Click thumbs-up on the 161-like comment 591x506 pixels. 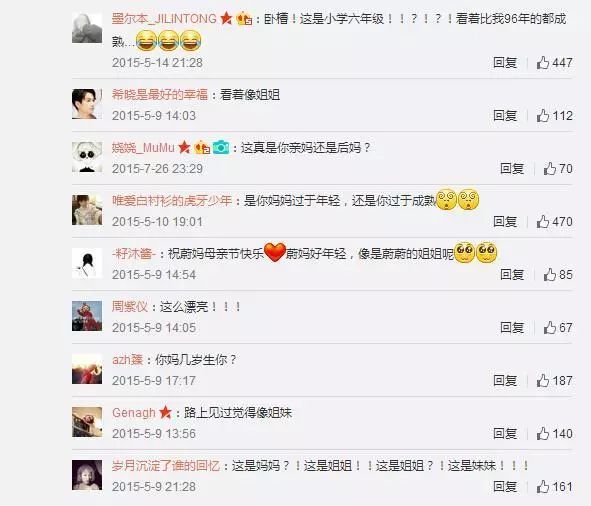coord(543,486)
